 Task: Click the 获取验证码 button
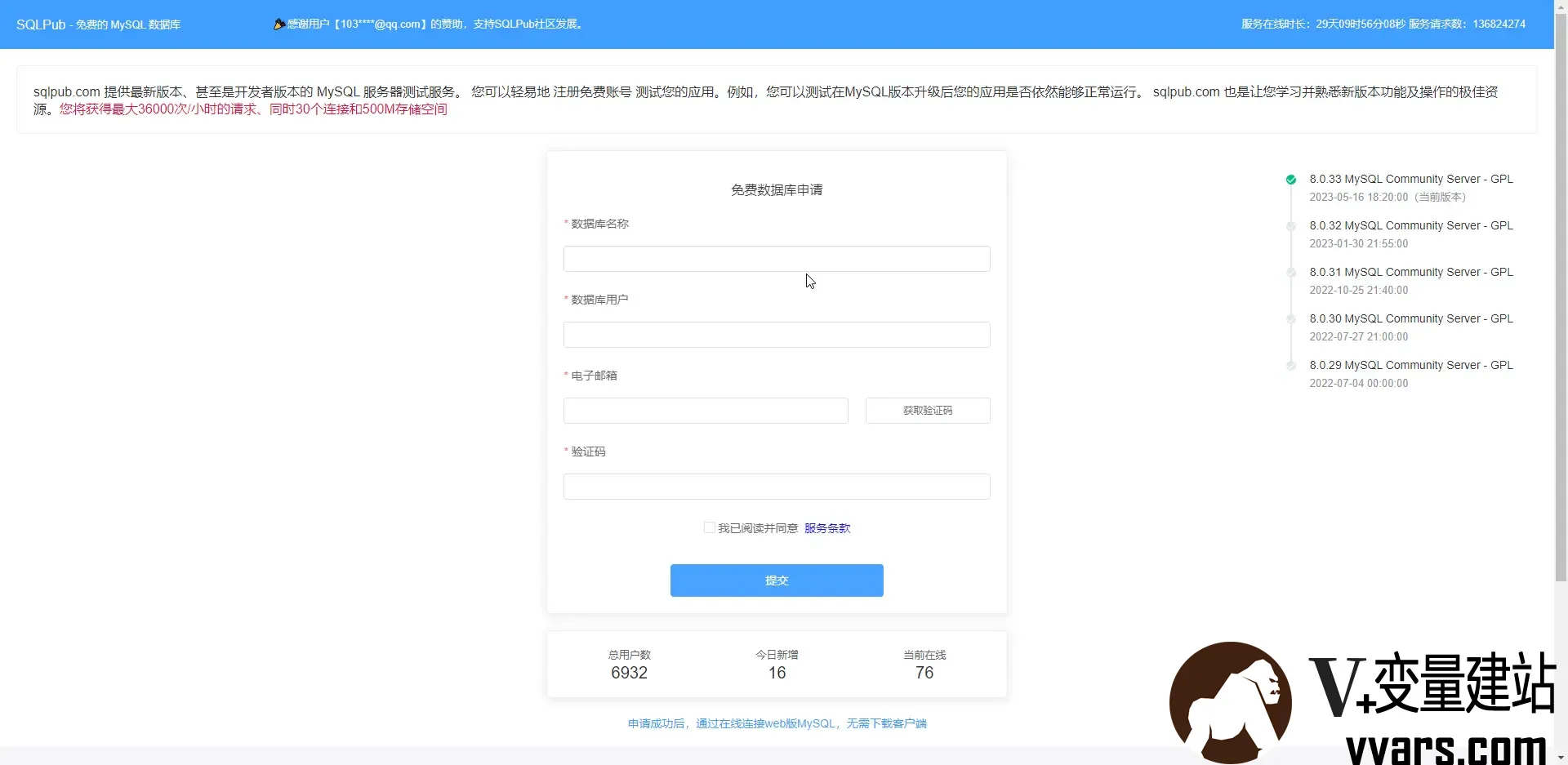click(928, 411)
